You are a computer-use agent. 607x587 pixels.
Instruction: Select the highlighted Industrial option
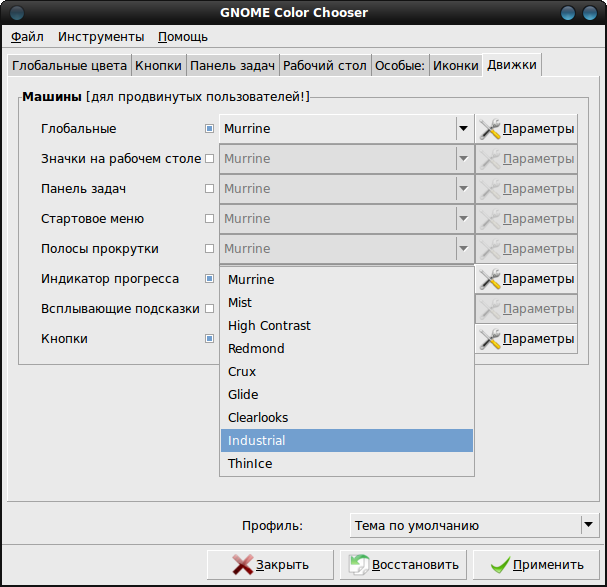(347, 440)
